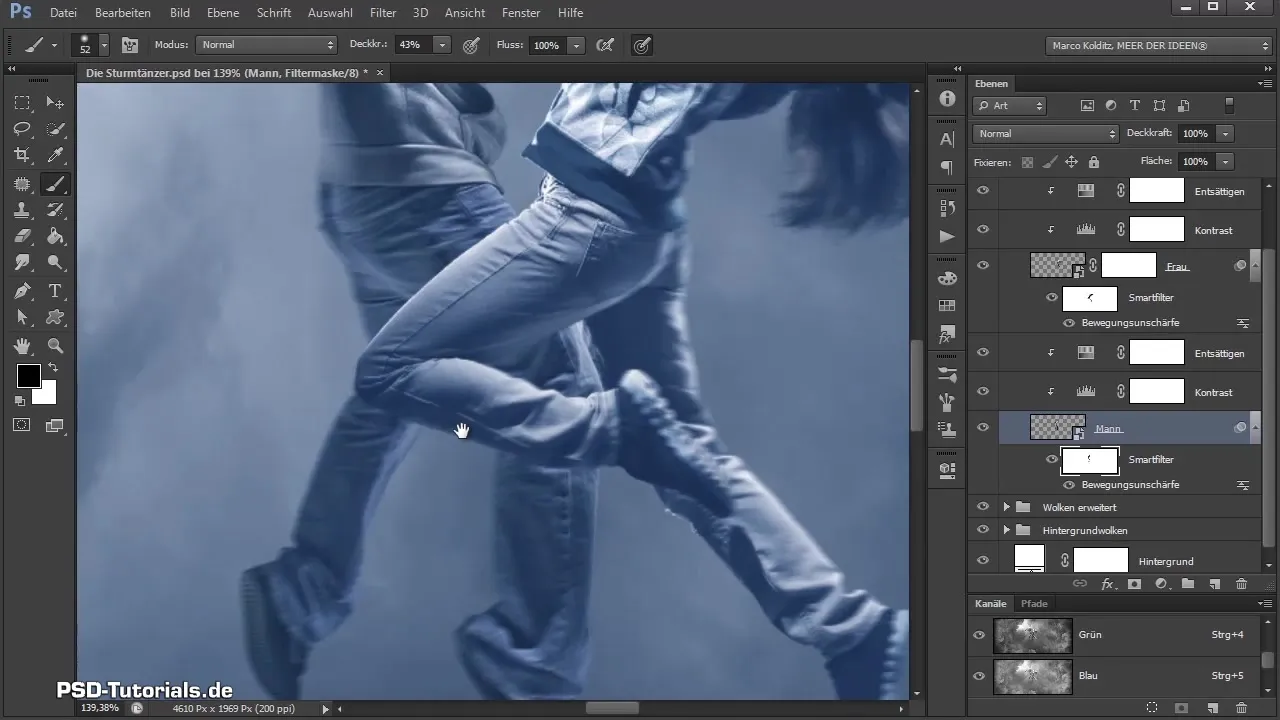Select the Crop tool

(22, 155)
